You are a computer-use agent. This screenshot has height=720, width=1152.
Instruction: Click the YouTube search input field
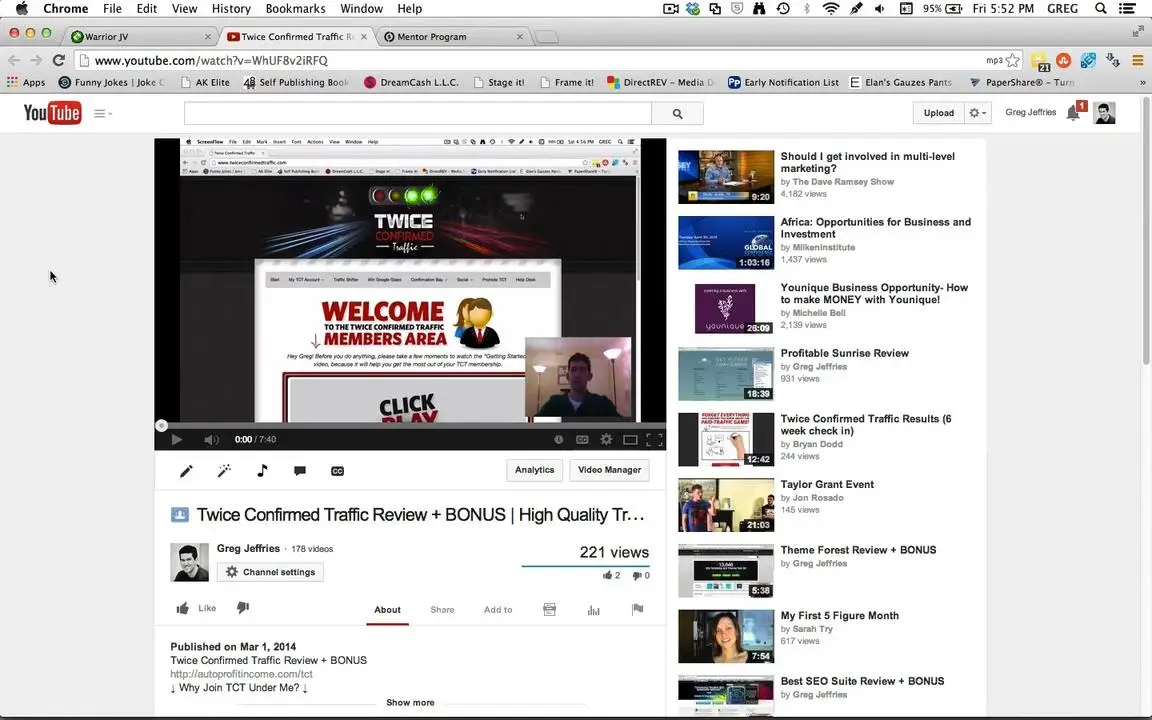coord(417,114)
